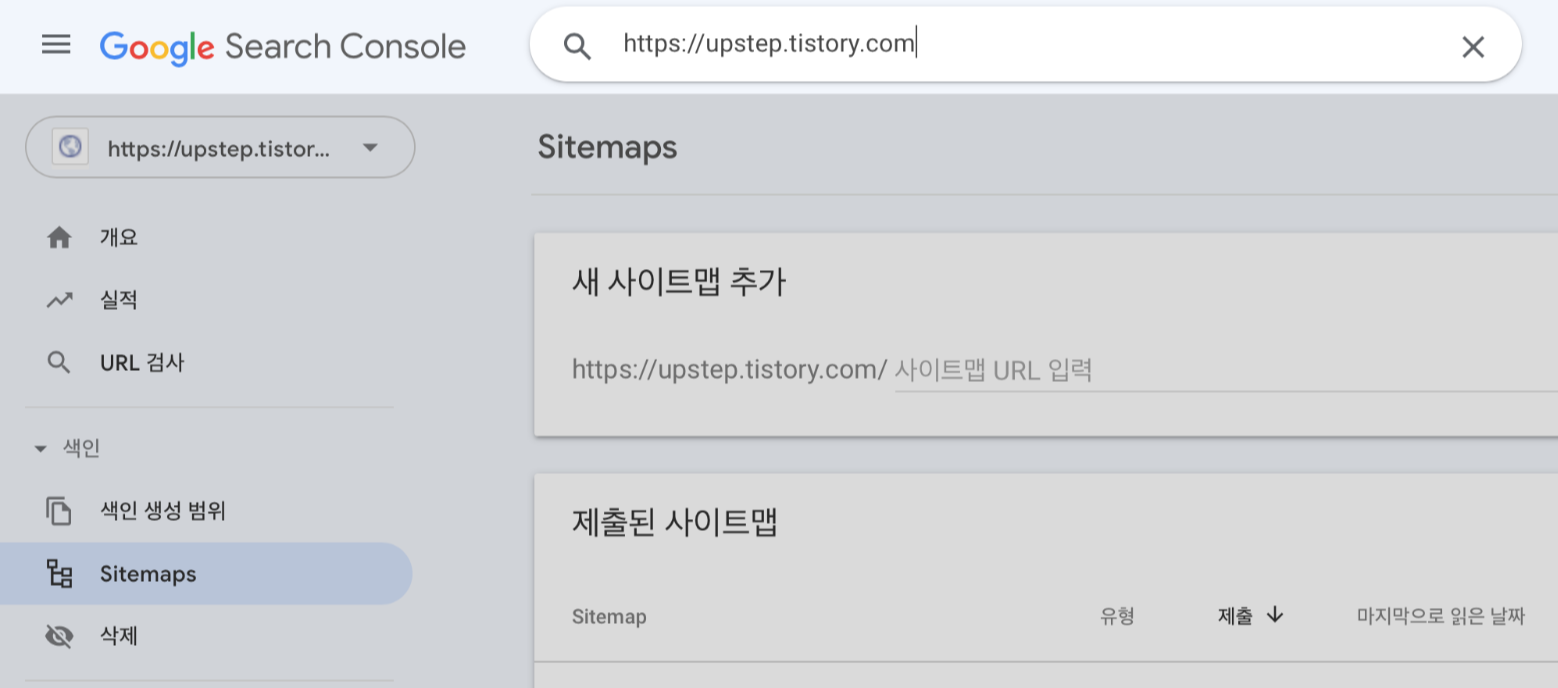Click the Sitemaps page title
Viewport: 1558px width, 688px height.
coord(607,147)
